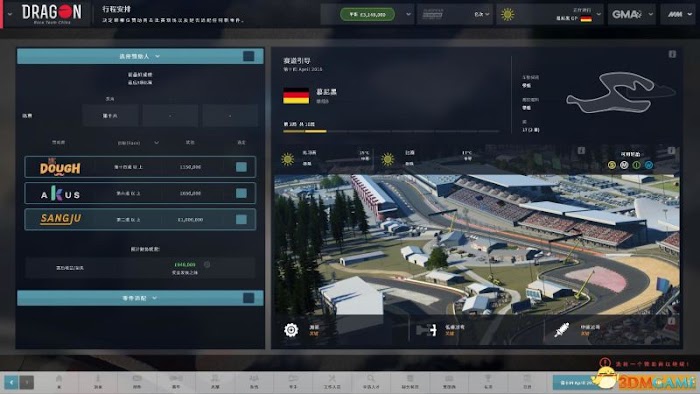
Task: Go forward with the grey right arrow button
Action: 27,382
